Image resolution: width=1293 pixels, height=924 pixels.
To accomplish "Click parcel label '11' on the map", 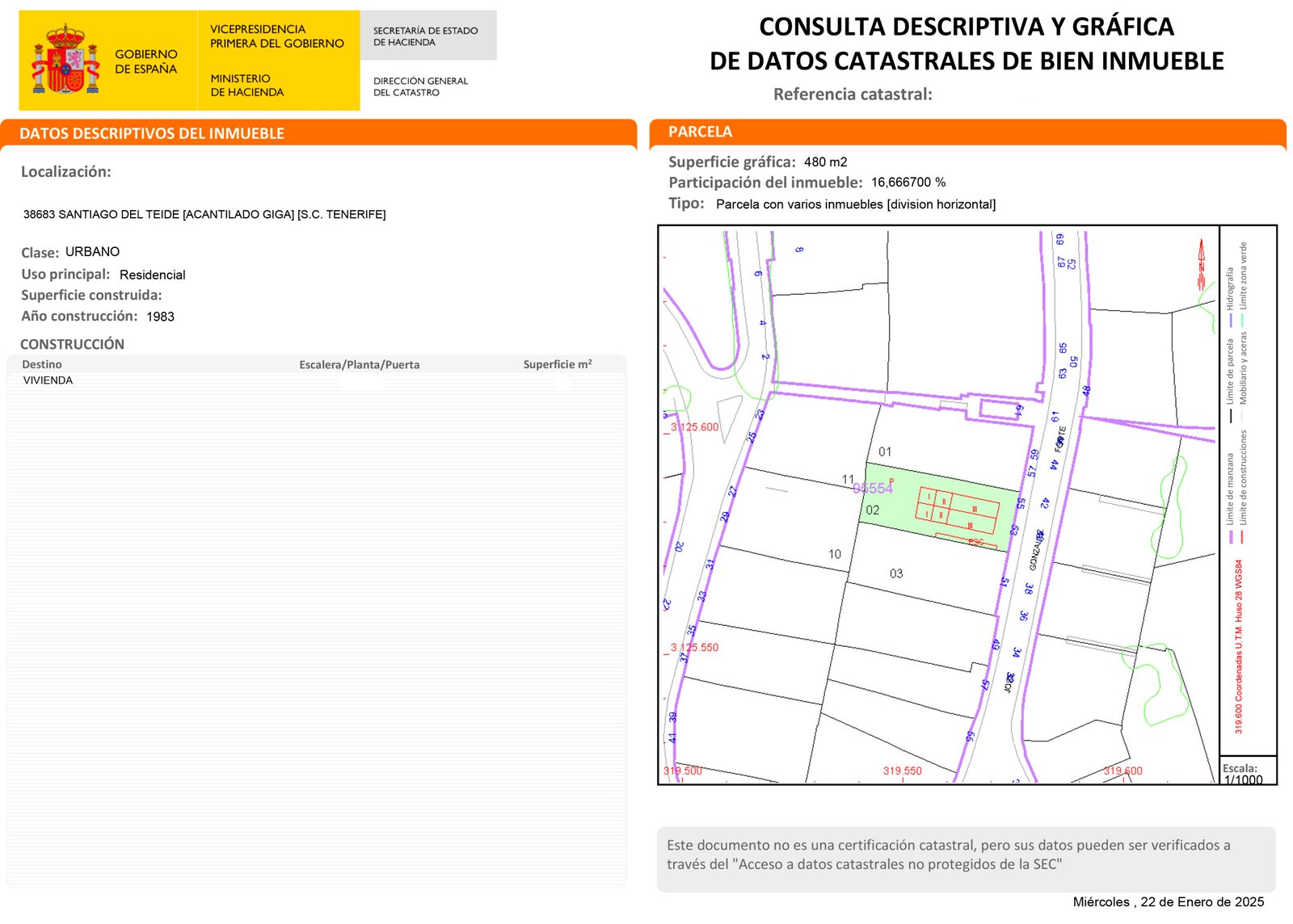I will pyautogui.click(x=848, y=480).
